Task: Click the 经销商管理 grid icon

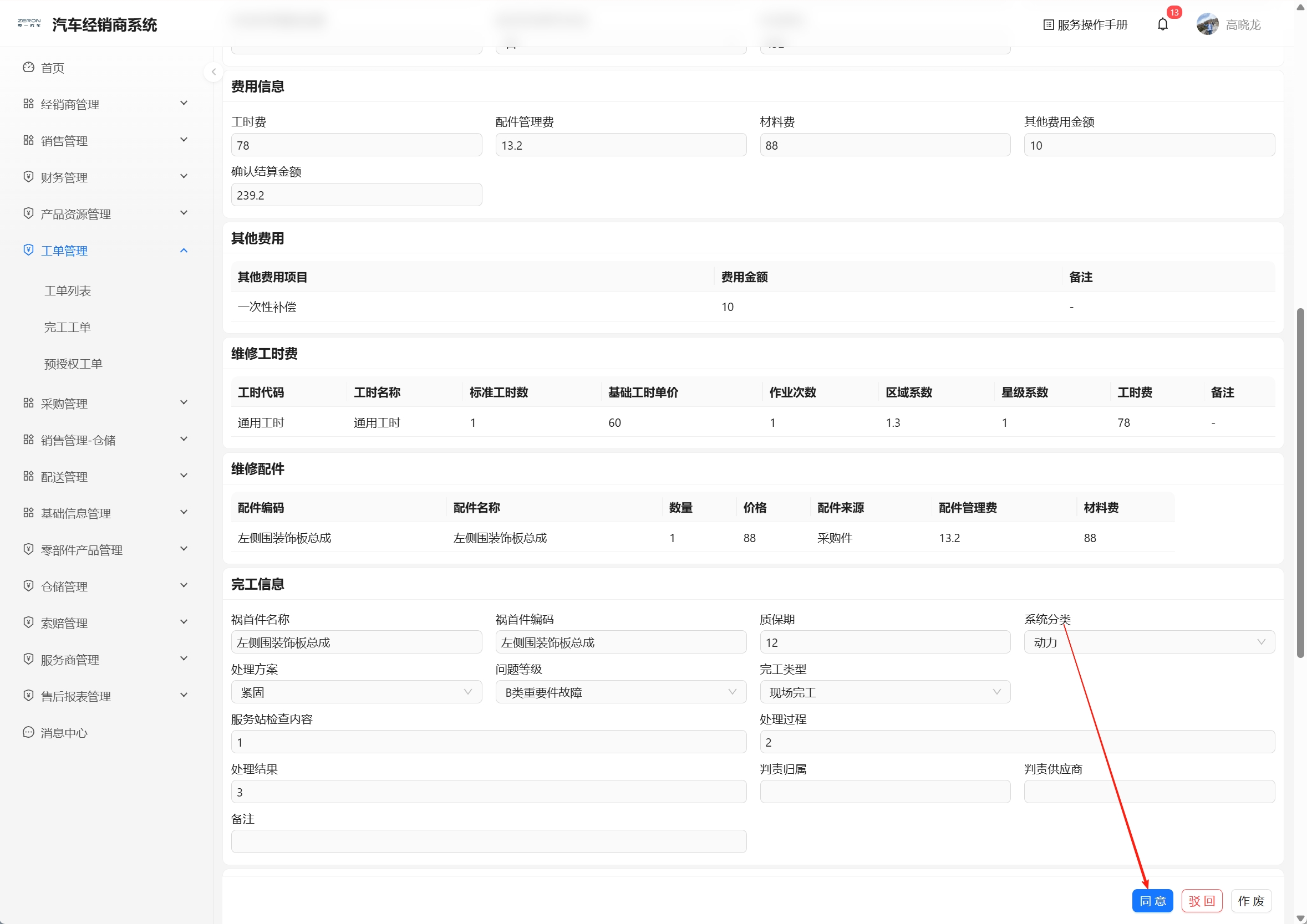Action: click(28, 104)
